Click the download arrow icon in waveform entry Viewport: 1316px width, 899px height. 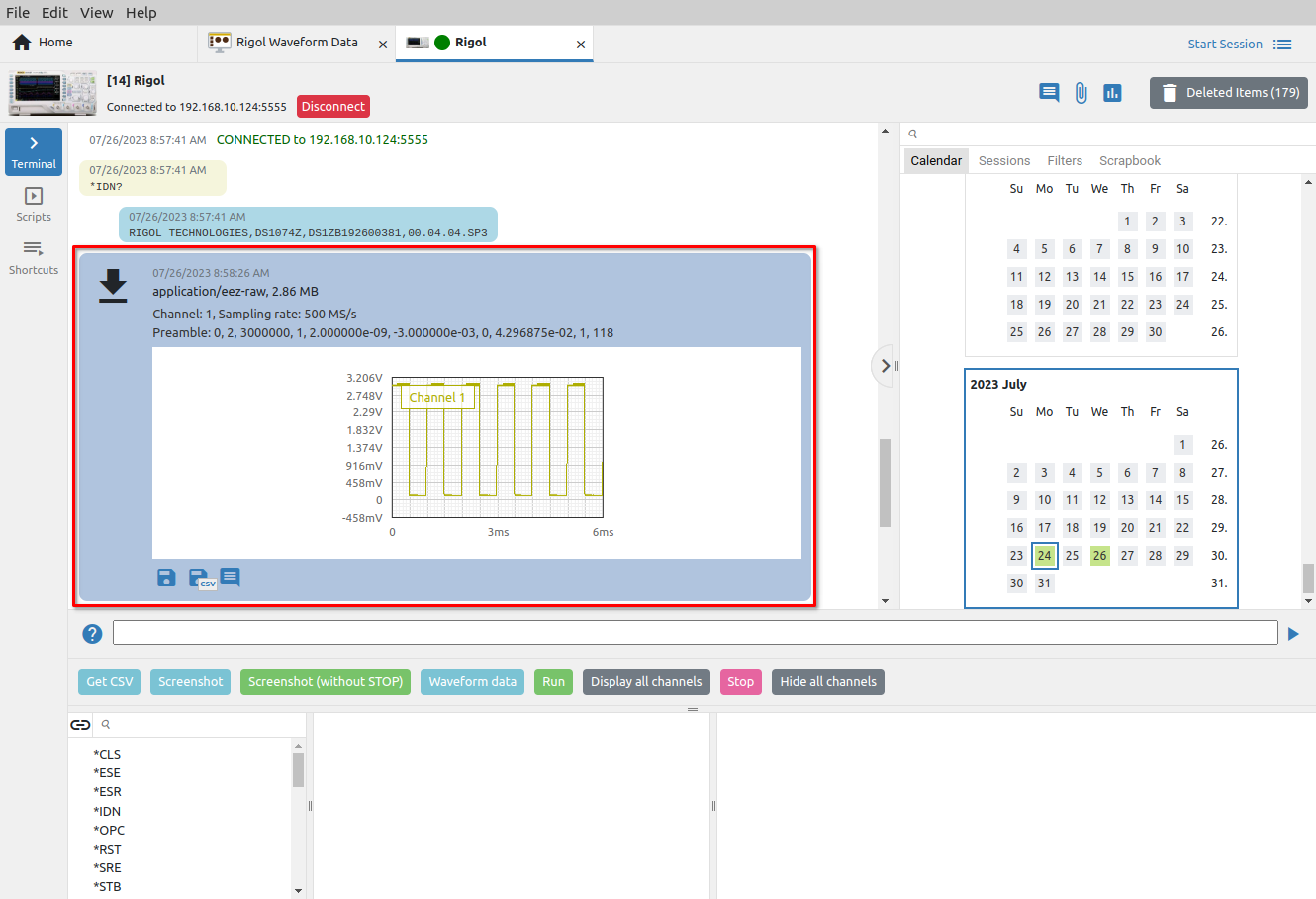click(x=113, y=285)
